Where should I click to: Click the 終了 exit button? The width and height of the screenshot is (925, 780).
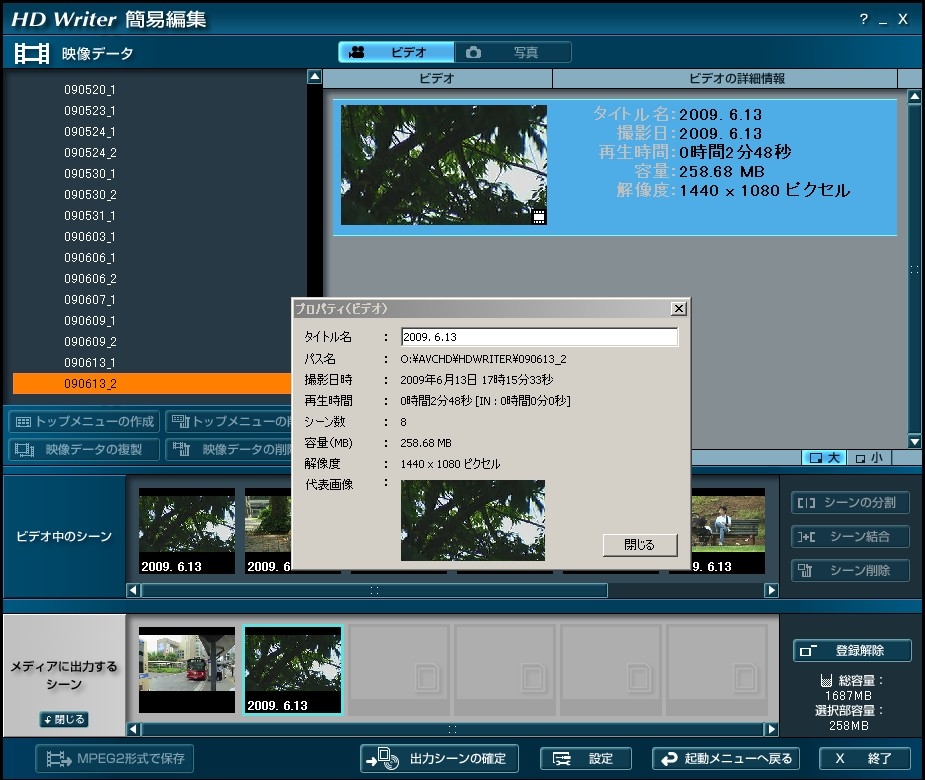click(865, 759)
